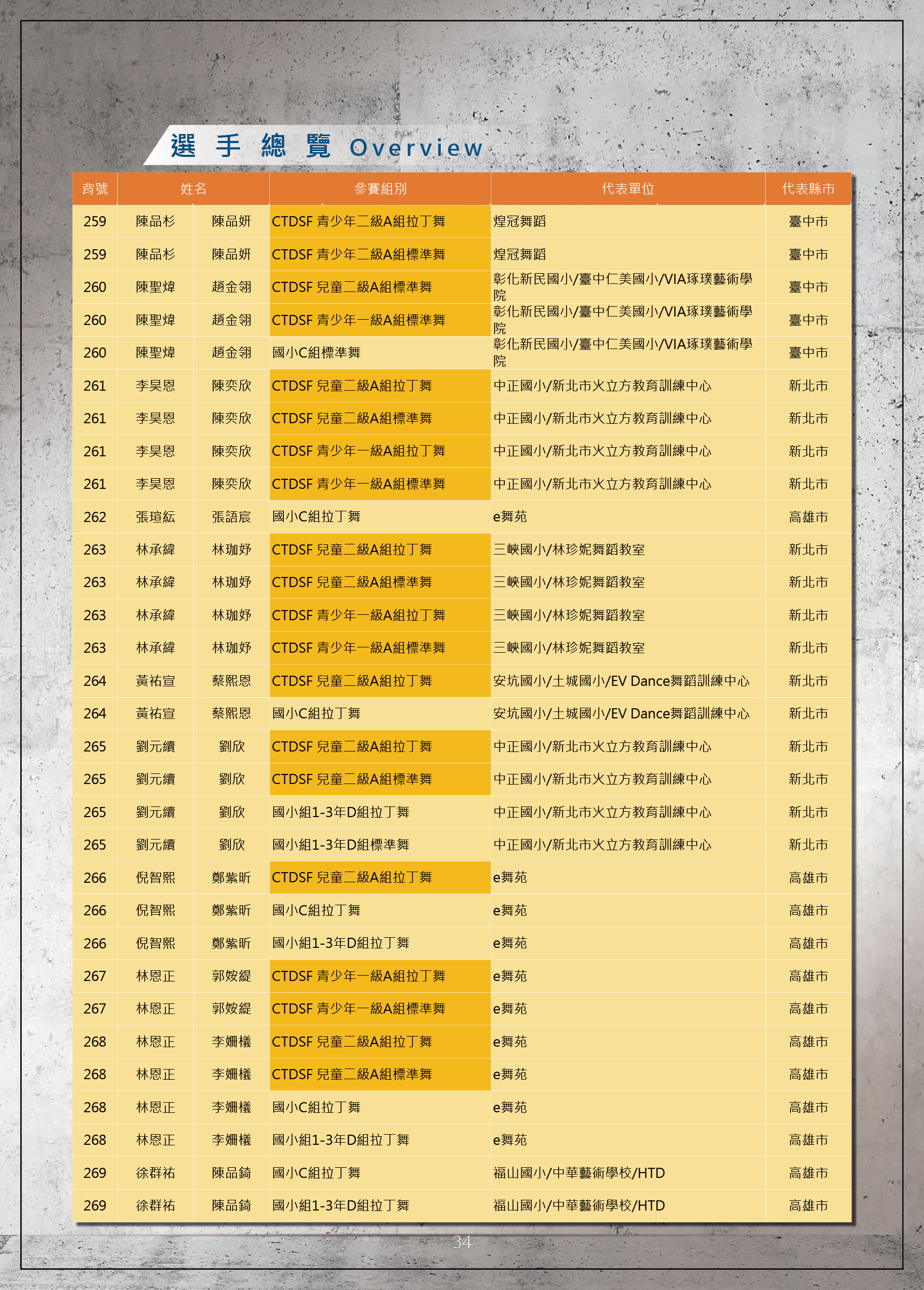The height and width of the screenshot is (1290, 924).
Task: Select 趙金翎 in the CTDSF 兒童二級A組標準舞 row
Action: pyautogui.click(x=232, y=287)
